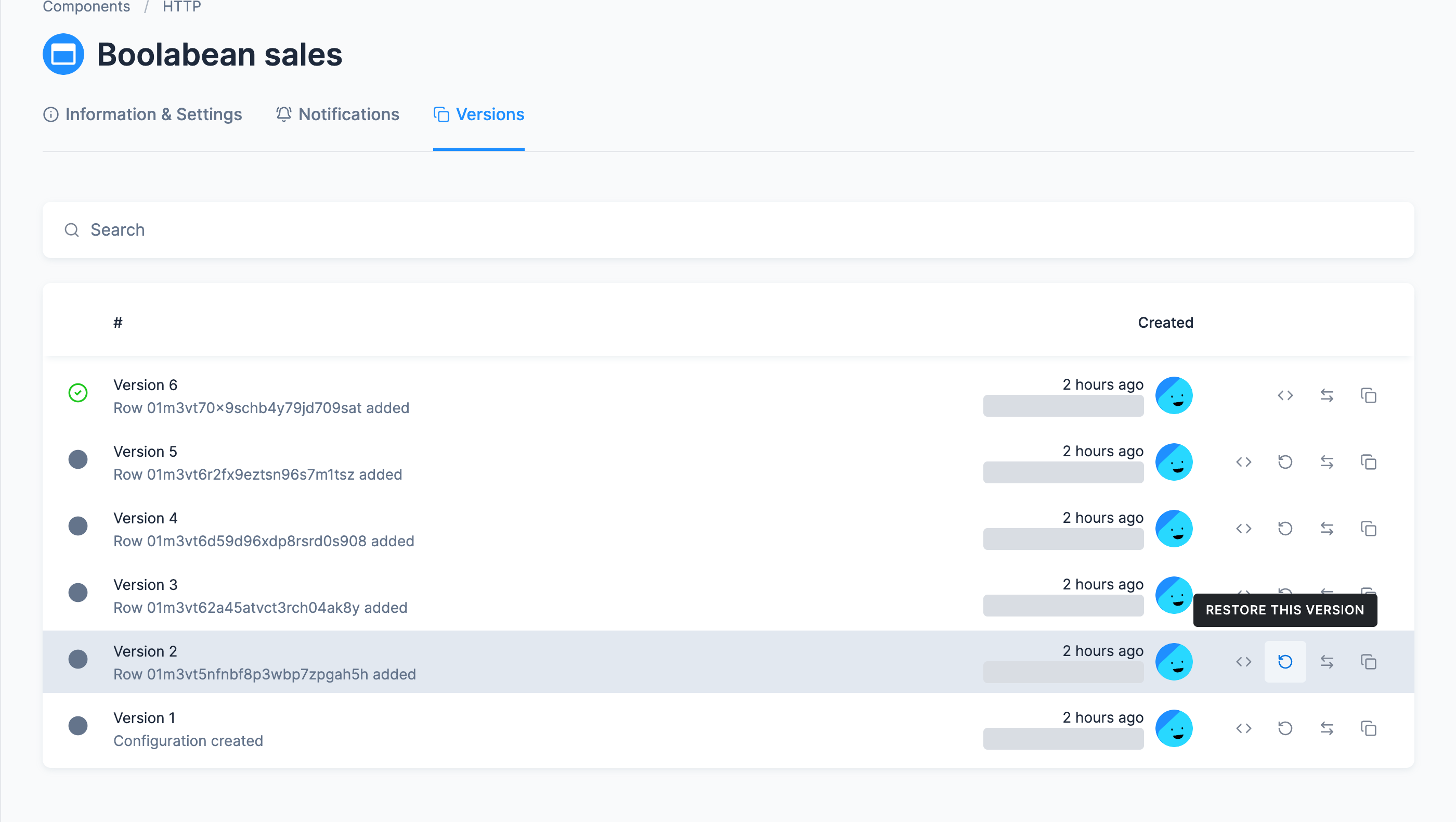Click 'Configuration created' description text
This screenshot has width=1456, height=822.
click(x=188, y=741)
